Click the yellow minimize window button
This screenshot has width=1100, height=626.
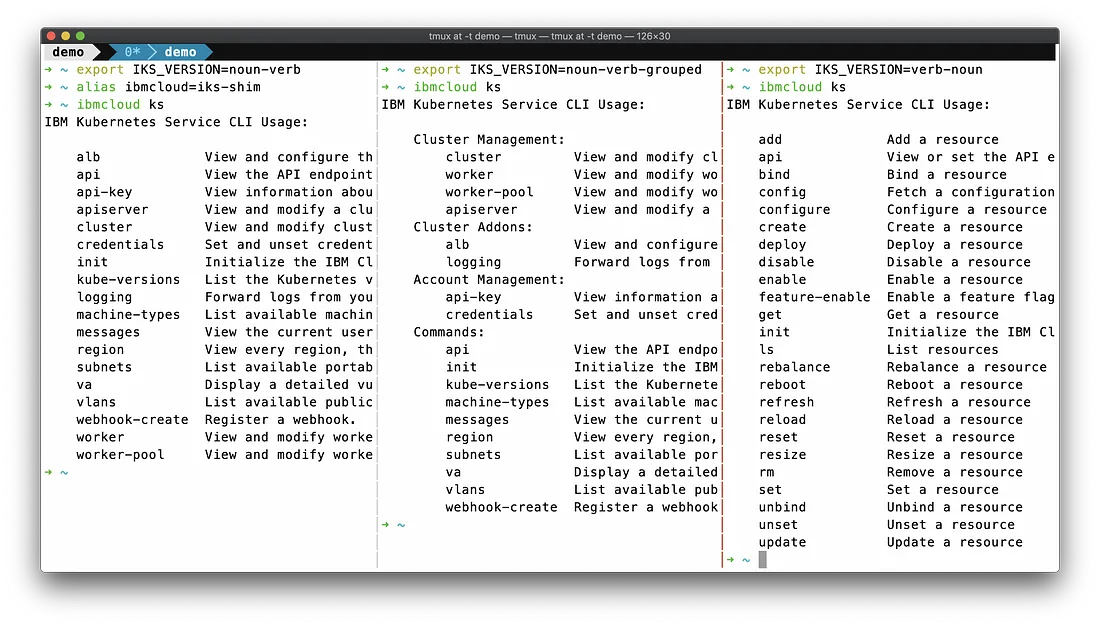(65, 36)
